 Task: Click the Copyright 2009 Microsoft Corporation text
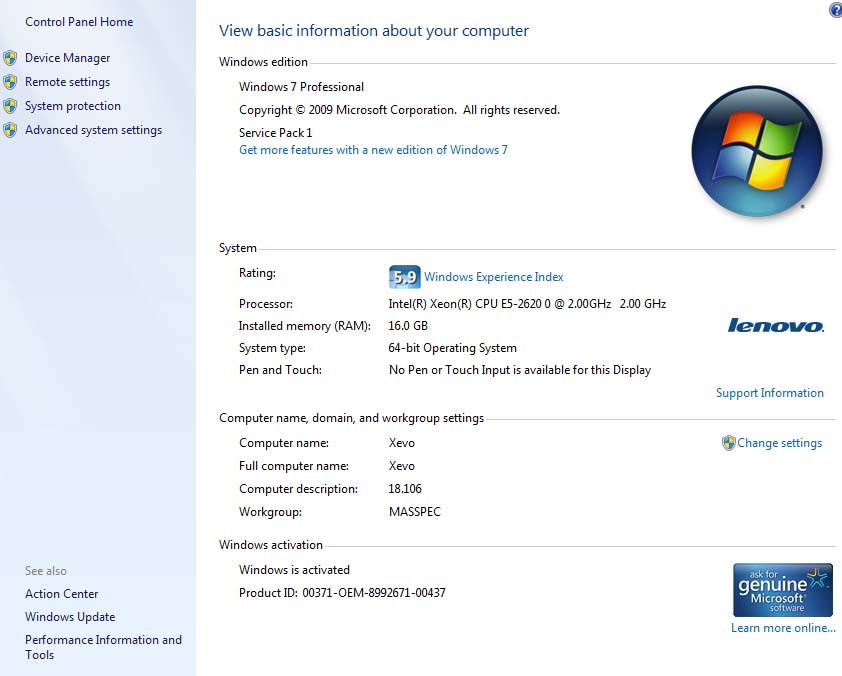coord(399,110)
